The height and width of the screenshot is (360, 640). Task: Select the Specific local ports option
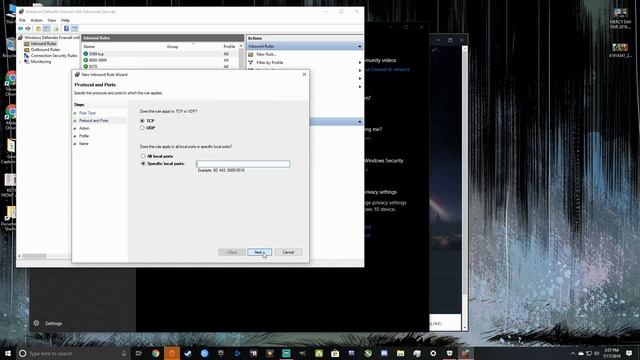143,163
